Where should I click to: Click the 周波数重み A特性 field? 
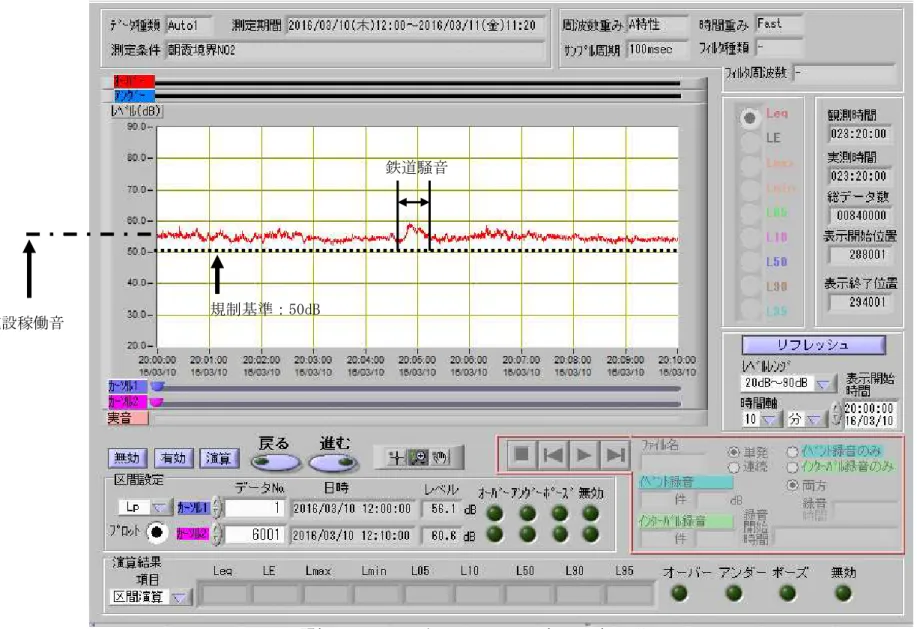[657, 25]
